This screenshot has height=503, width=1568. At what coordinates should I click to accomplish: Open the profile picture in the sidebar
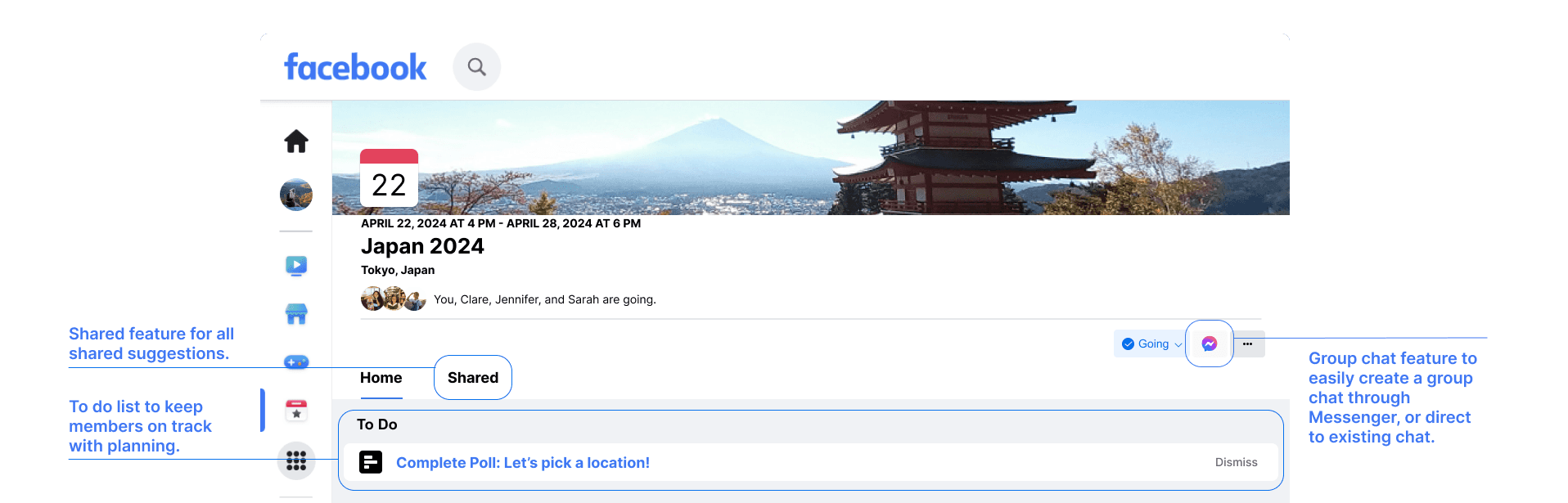pos(296,195)
